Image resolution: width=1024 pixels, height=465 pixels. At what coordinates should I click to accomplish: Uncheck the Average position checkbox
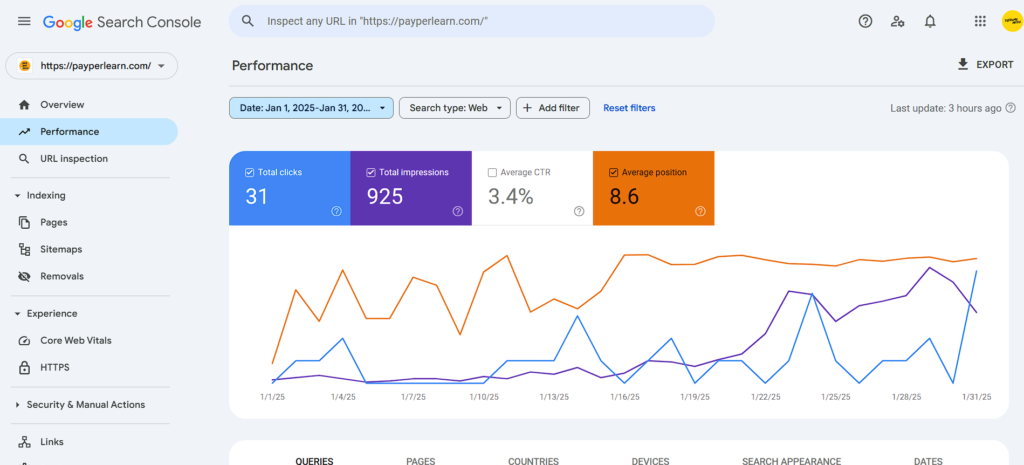tap(613, 172)
